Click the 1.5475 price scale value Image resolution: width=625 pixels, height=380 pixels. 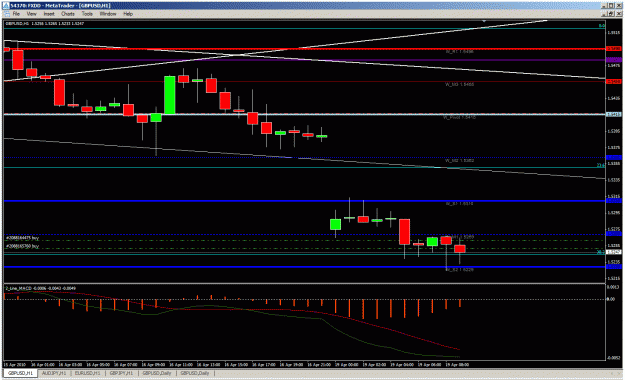pyautogui.click(x=614, y=65)
